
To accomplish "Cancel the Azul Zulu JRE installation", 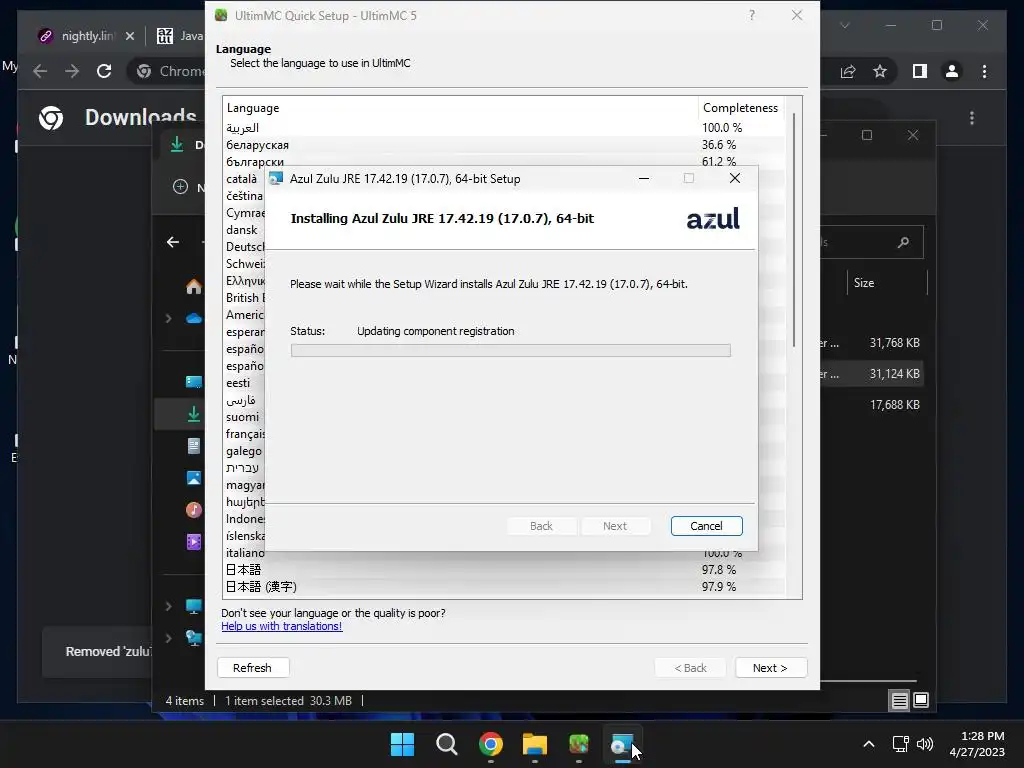I will (x=706, y=526).
